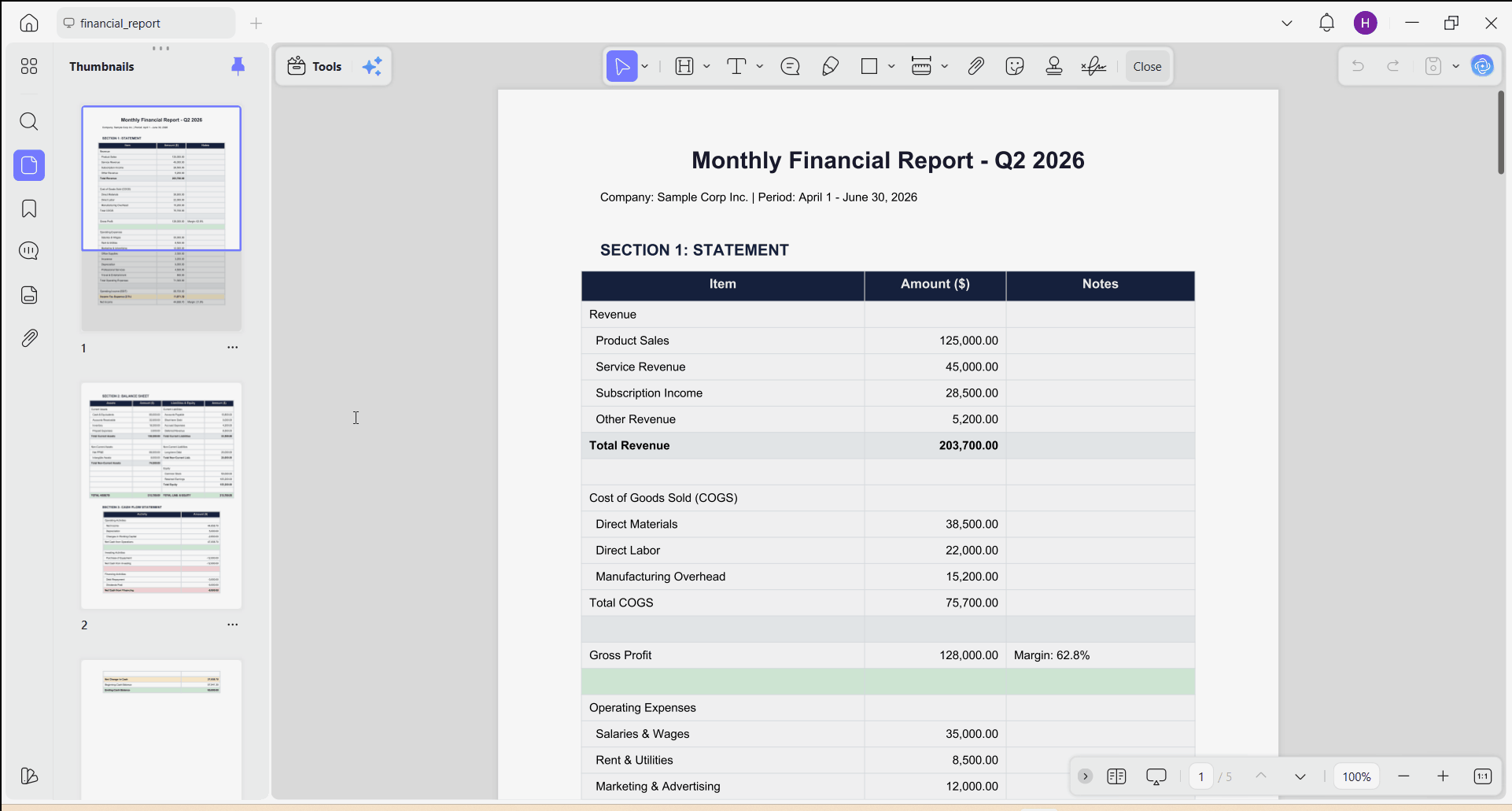Open the Comments panel in sidebar
Viewport: 1512px width, 811px height.
[29, 251]
